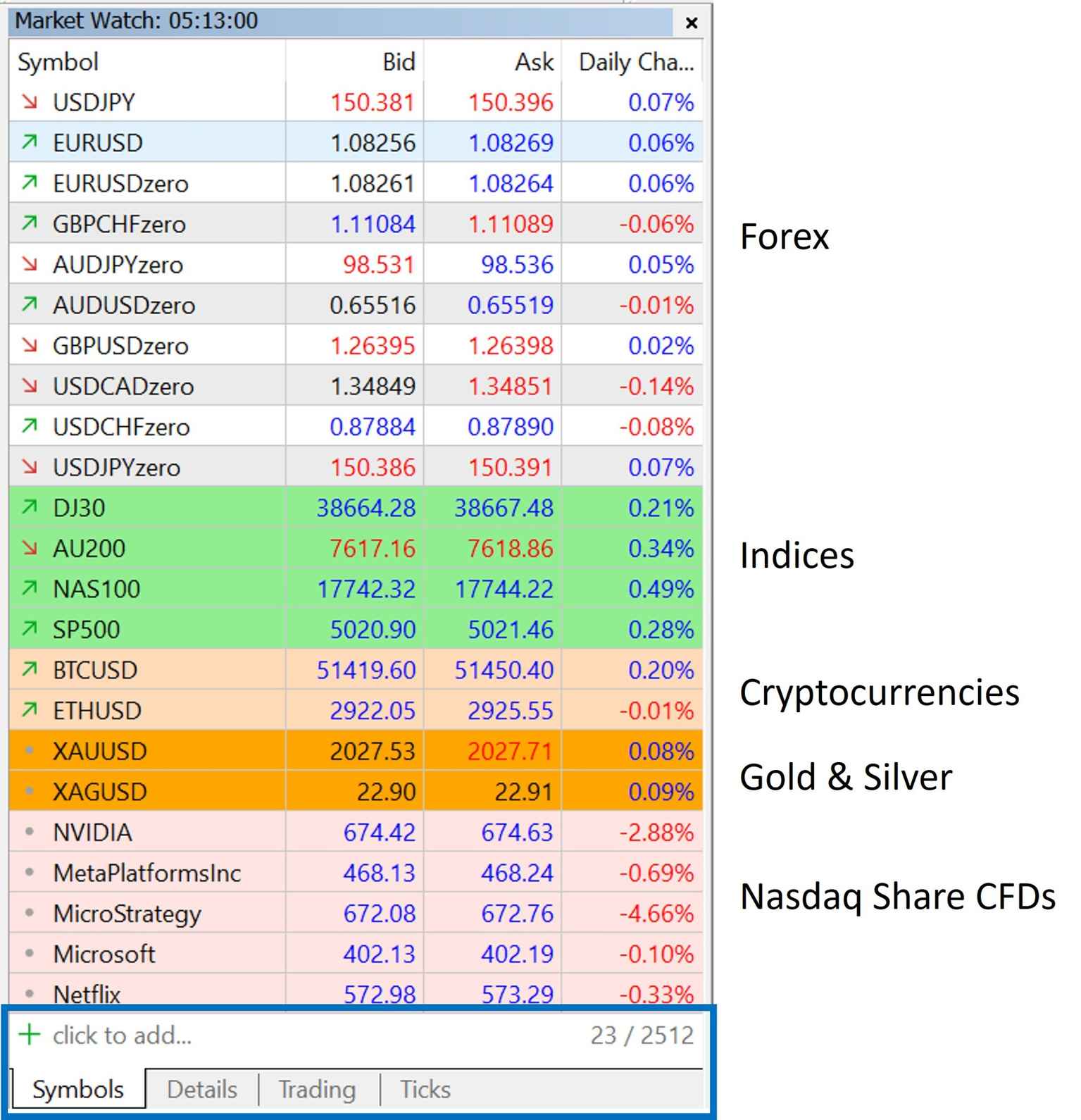Viewport: 1081px width, 1120px height.
Task: Select the Ticks tab
Action: [425, 1090]
